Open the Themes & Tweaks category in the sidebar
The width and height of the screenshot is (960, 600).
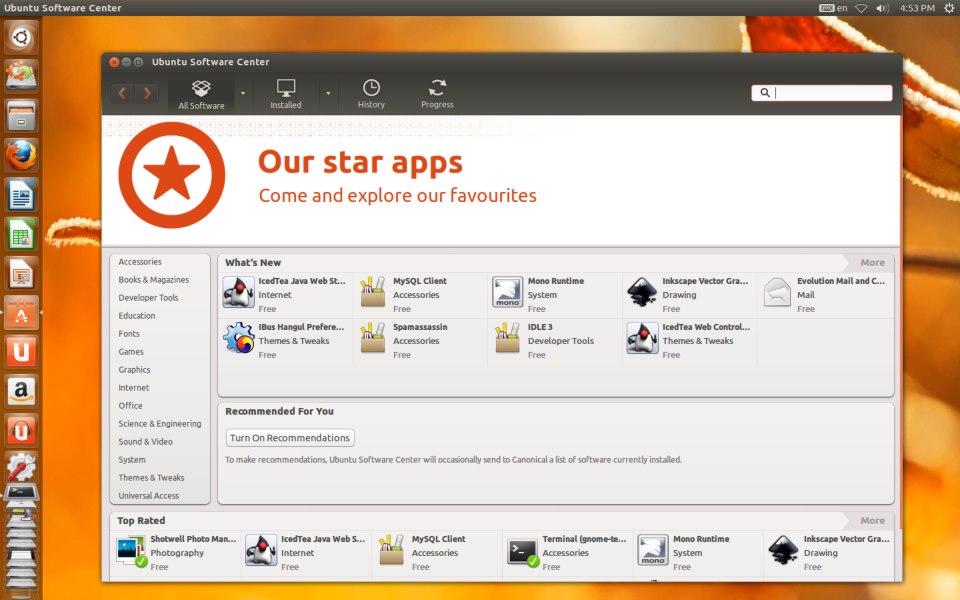click(x=151, y=478)
